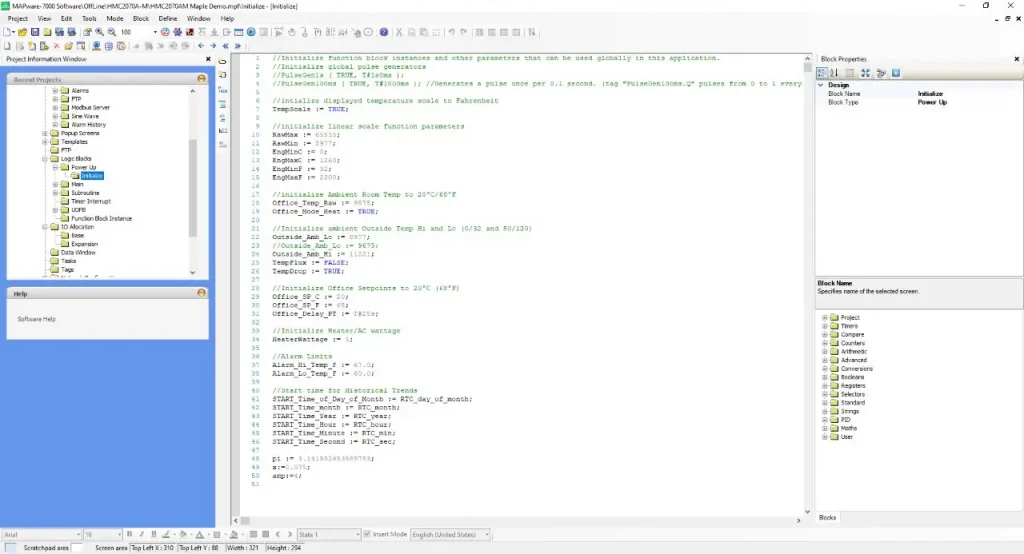Close the Project Information Window
The image size is (1024, 554).
(x=208, y=59)
